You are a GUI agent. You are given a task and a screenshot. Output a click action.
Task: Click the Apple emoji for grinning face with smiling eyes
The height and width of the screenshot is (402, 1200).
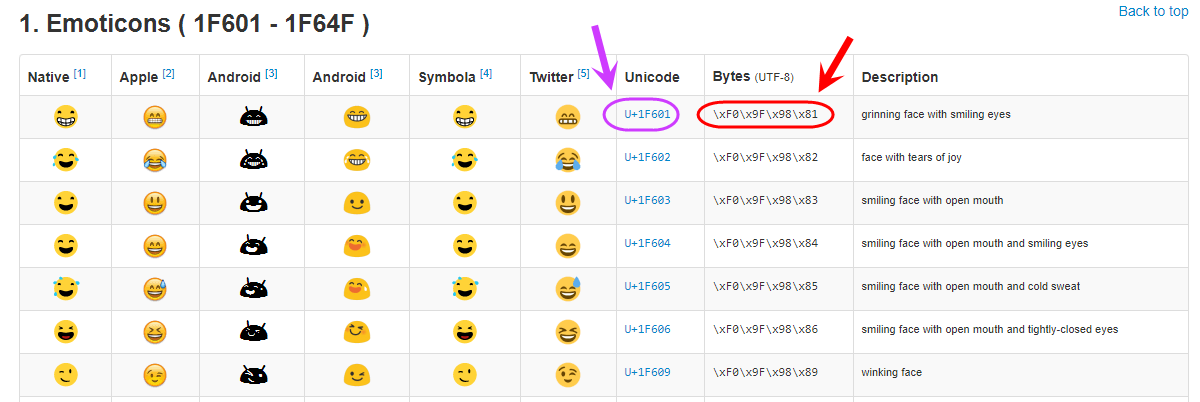pyautogui.click(x=155, y=117)
